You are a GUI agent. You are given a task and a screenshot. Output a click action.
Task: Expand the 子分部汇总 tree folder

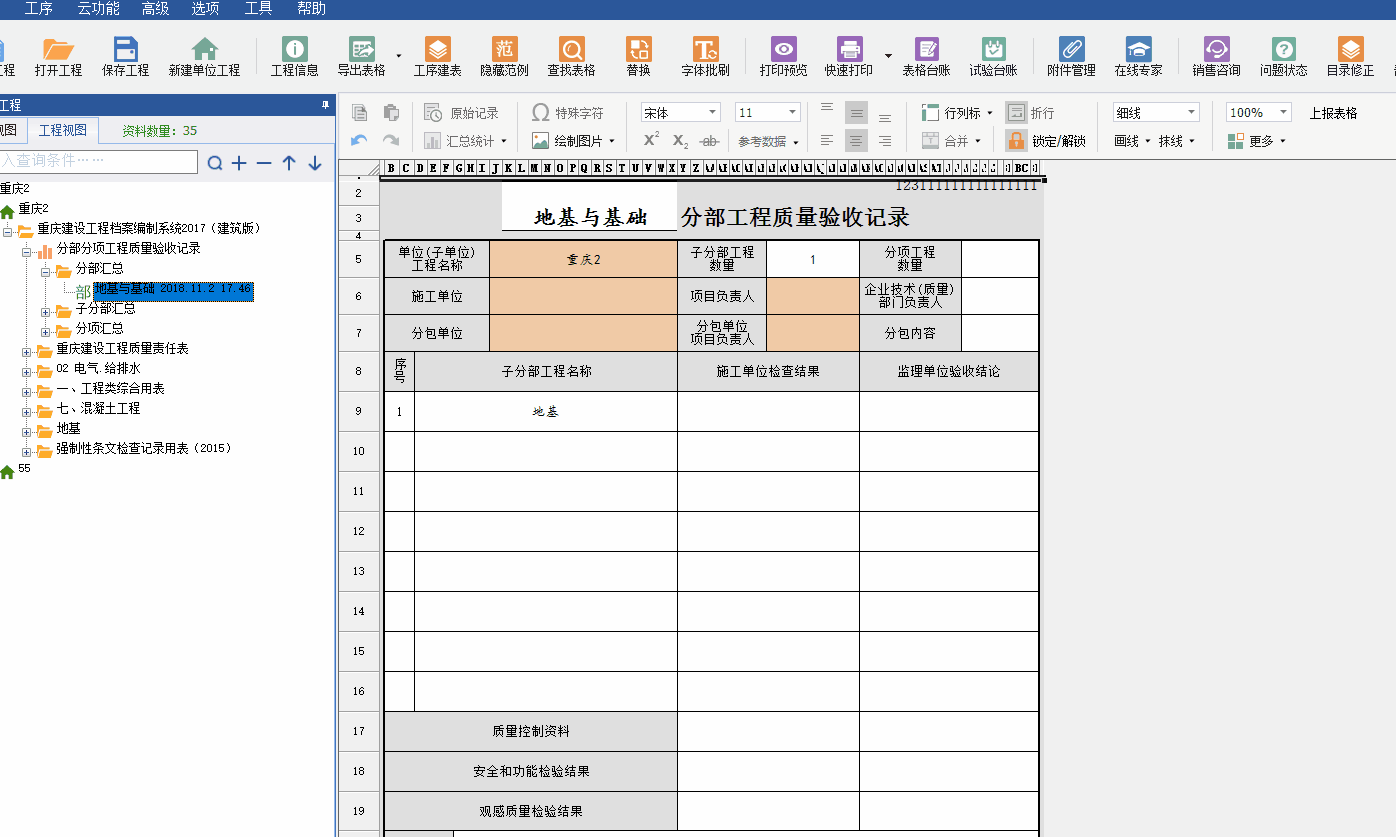tap(46, 310)
